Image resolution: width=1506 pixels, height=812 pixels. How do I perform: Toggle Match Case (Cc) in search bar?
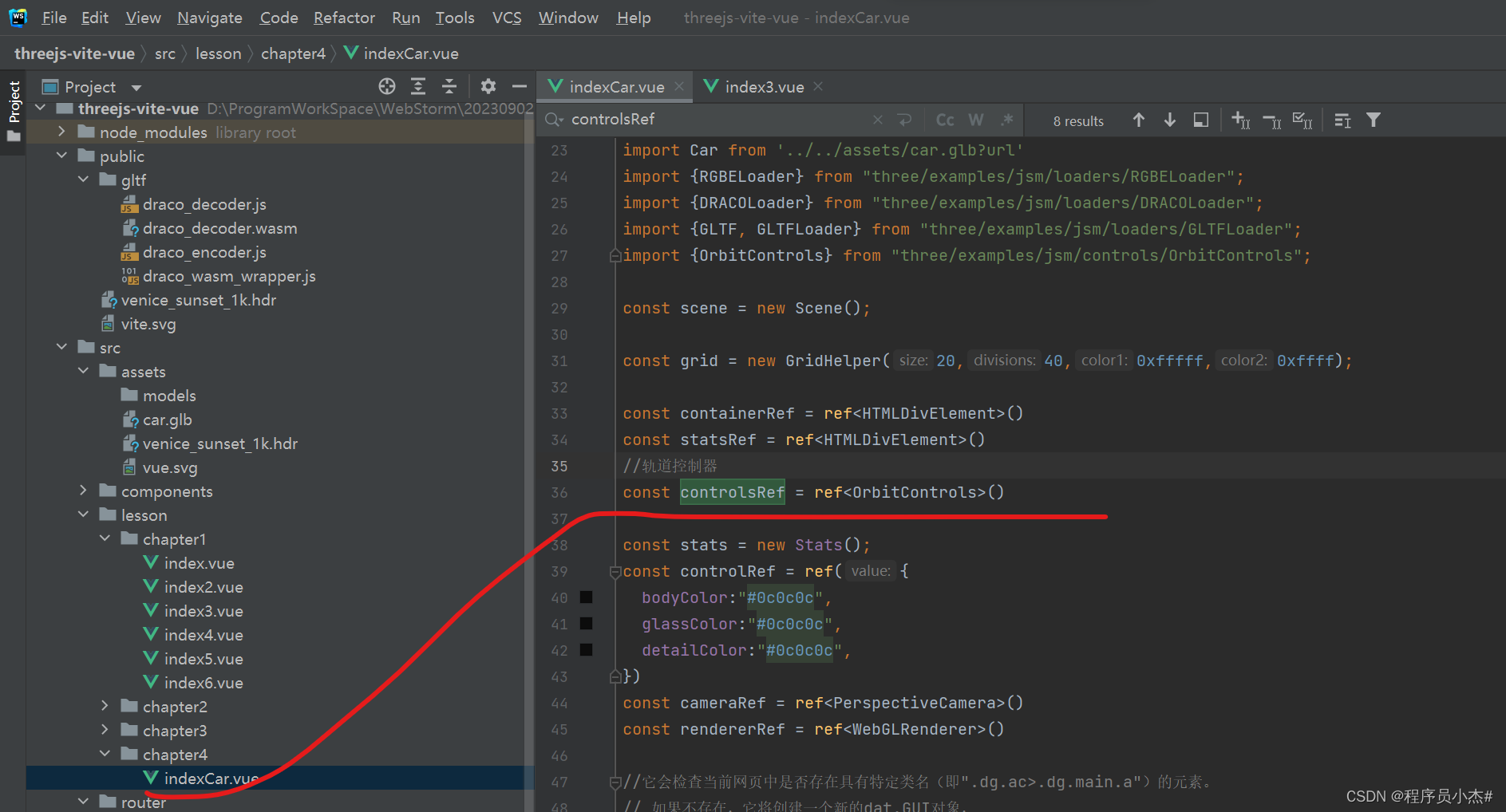[945, 120]
